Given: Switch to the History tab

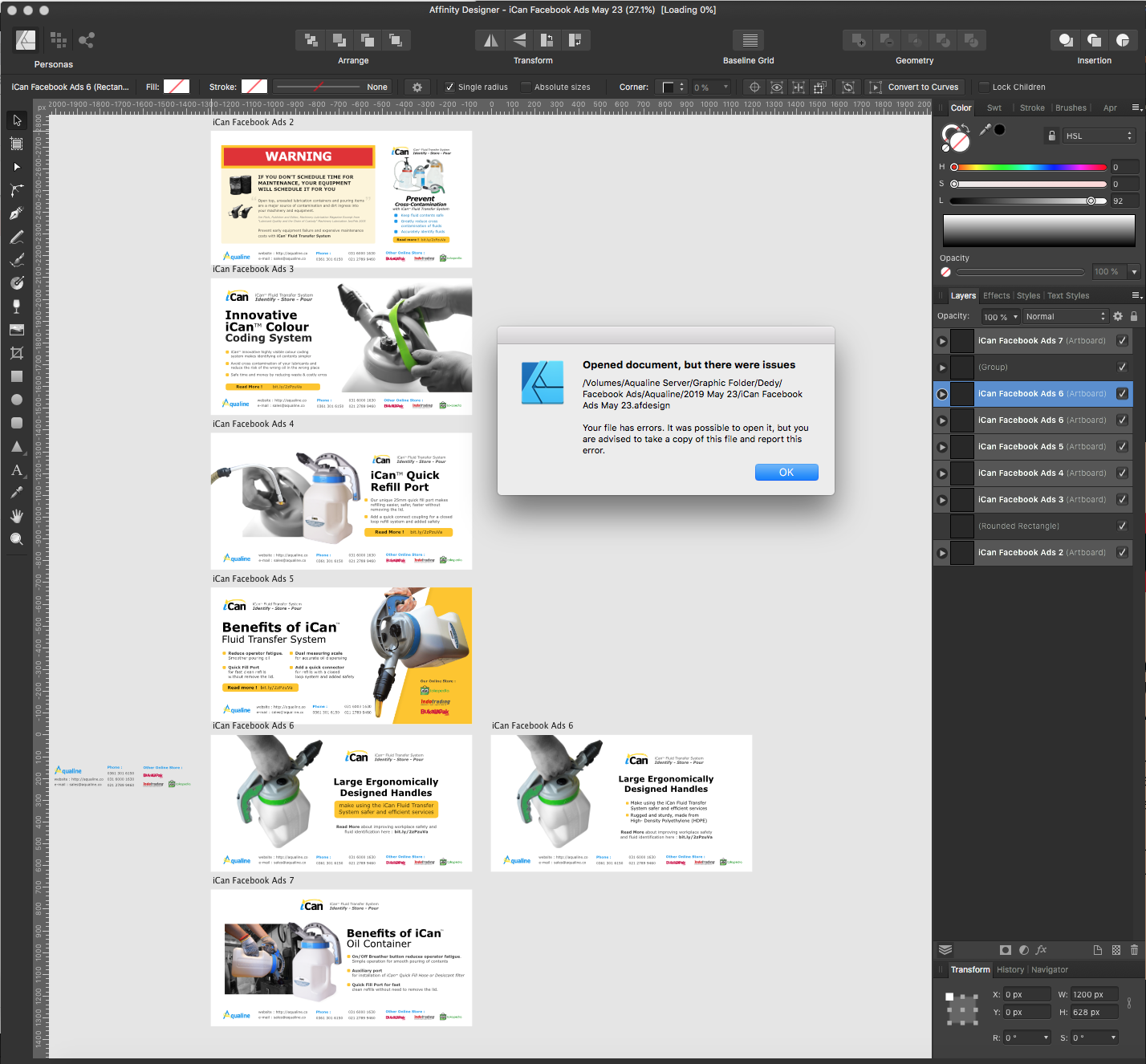Looking at the screenshot, I should point(1010,970).
